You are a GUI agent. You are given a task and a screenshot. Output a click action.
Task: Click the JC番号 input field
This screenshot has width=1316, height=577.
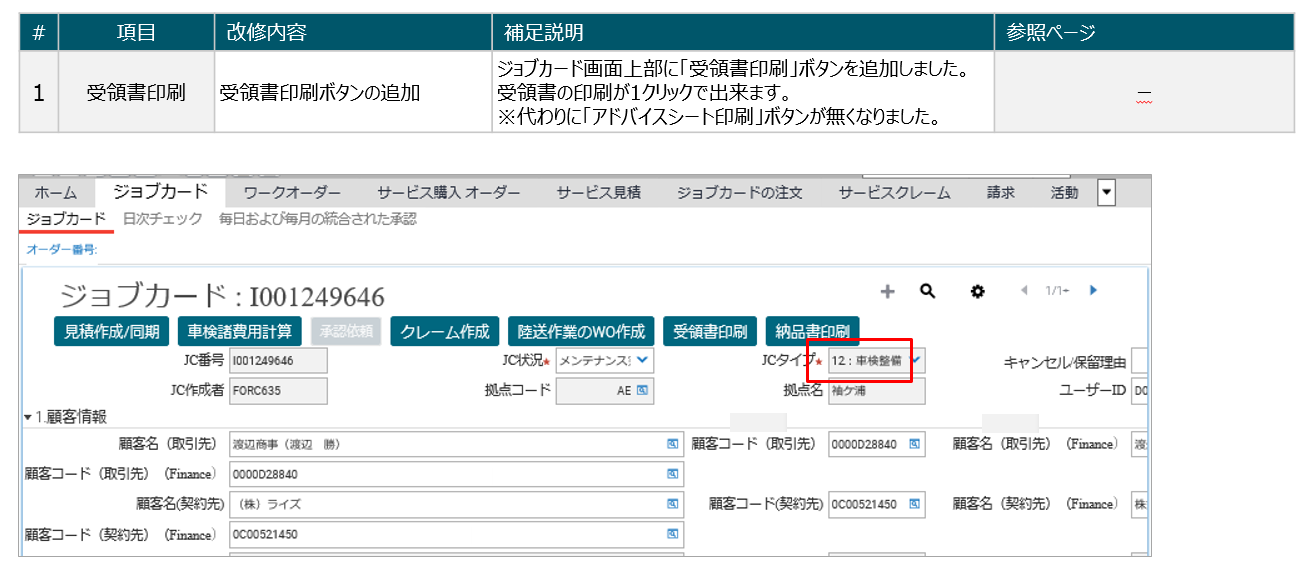coord(277,360)
